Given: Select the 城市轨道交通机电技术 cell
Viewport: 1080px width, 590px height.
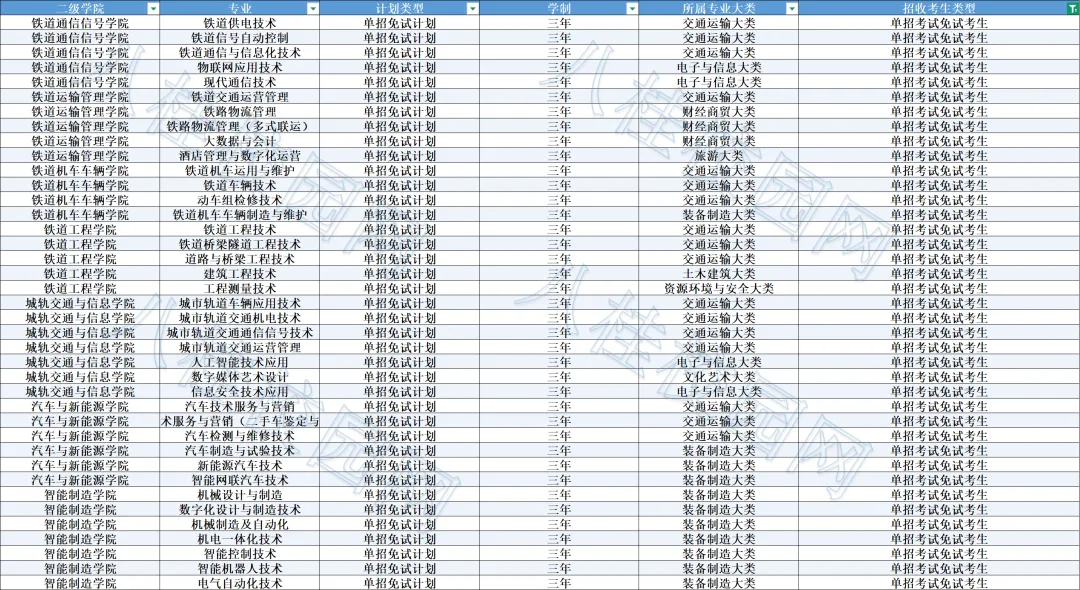Looking at the screenshot, I should [x=240, y=318].
